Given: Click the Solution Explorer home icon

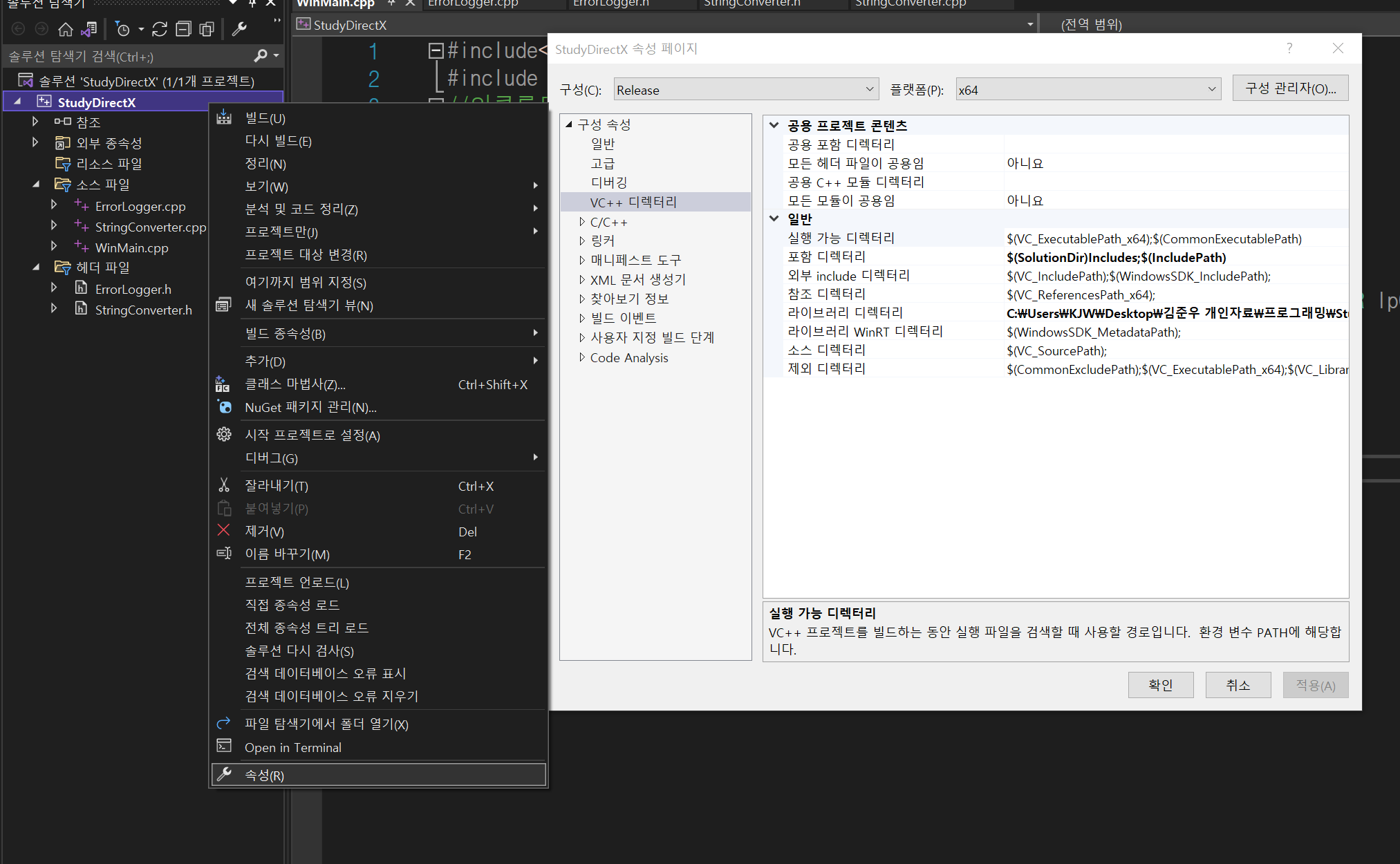Looking at the screenshot, I should (x=65, y=29).
